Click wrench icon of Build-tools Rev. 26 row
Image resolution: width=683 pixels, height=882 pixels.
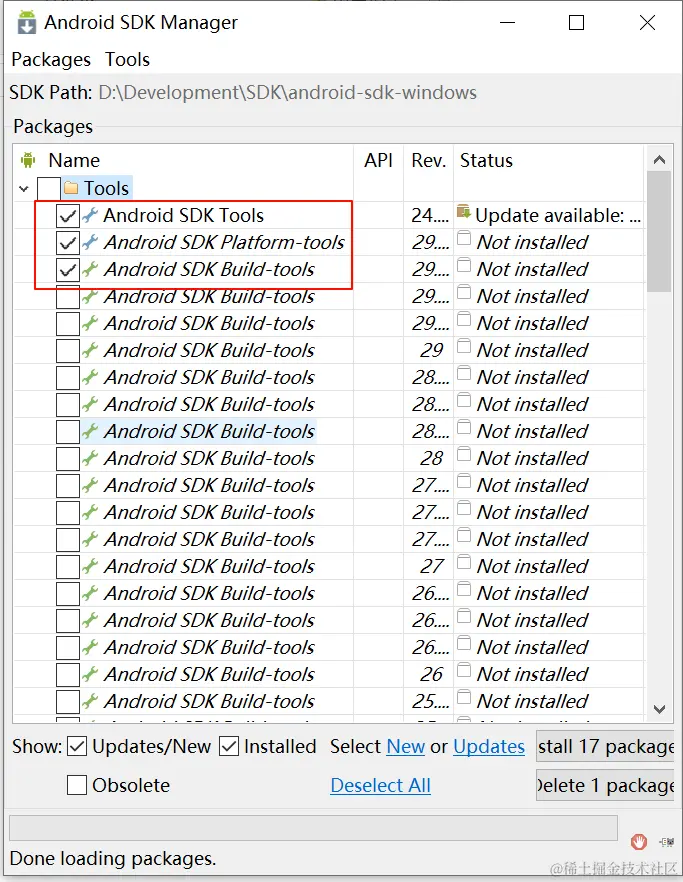90,674
